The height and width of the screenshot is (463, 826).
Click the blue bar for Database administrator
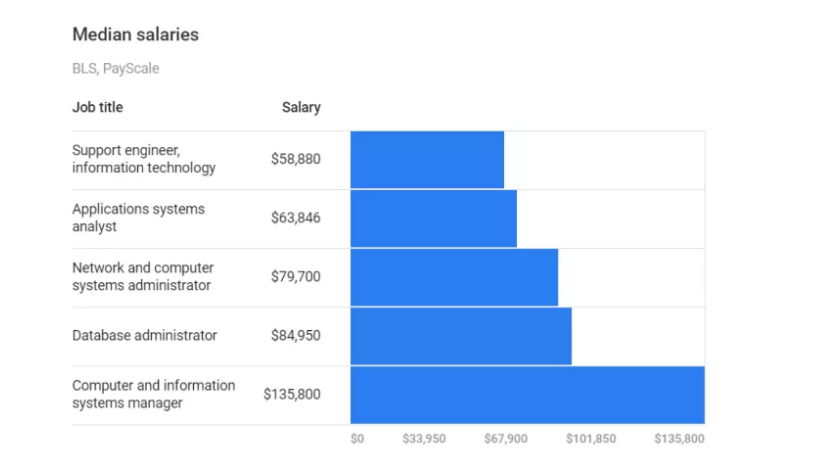(x=460, y=335)
